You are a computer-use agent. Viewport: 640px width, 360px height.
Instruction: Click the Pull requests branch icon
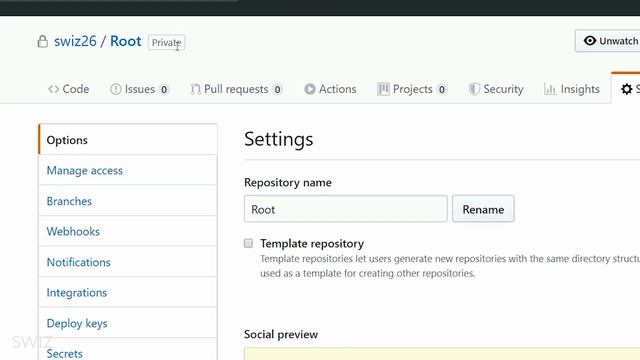196,89
